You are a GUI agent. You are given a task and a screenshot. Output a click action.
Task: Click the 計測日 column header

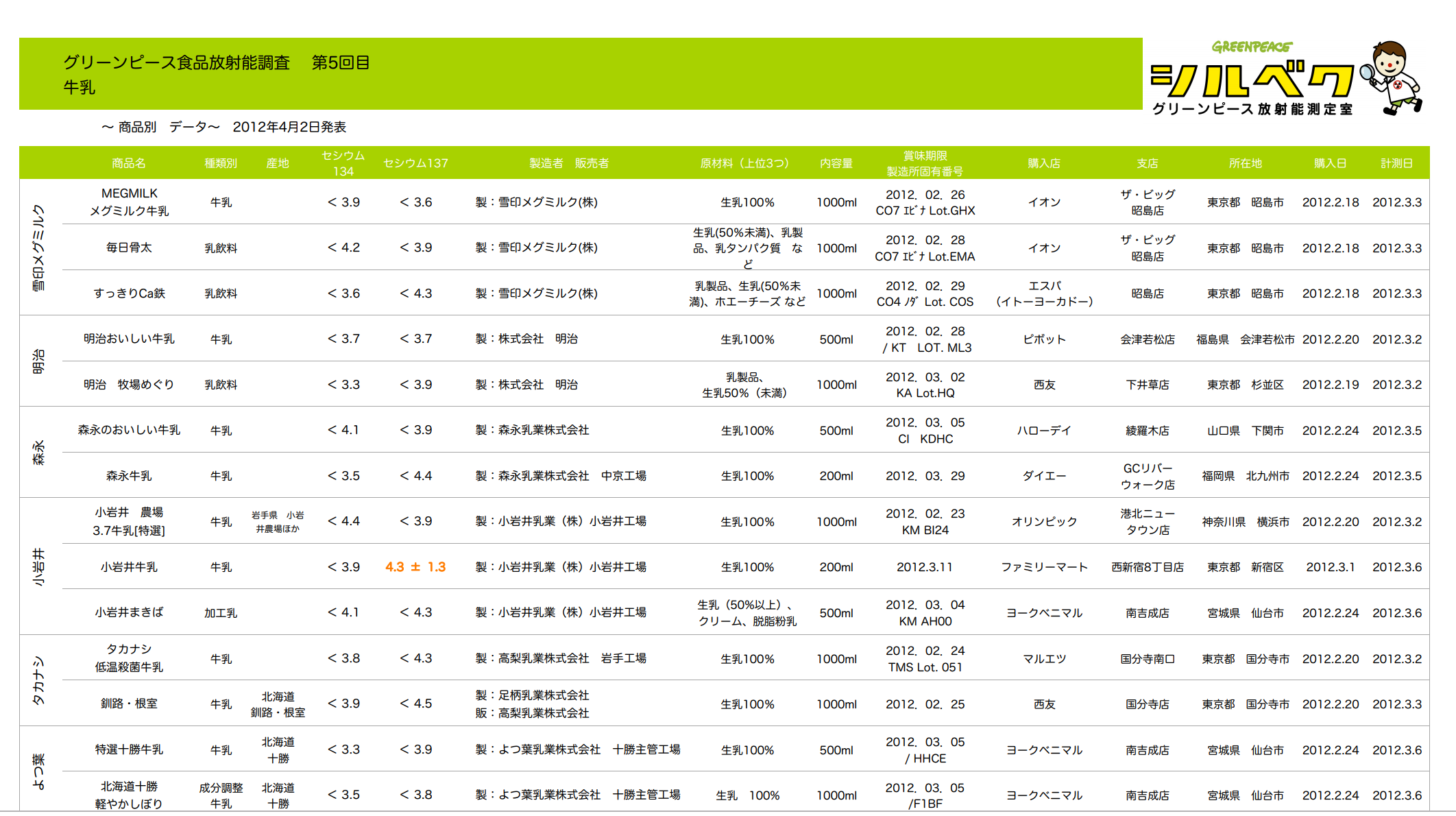tap(1397, 163)
